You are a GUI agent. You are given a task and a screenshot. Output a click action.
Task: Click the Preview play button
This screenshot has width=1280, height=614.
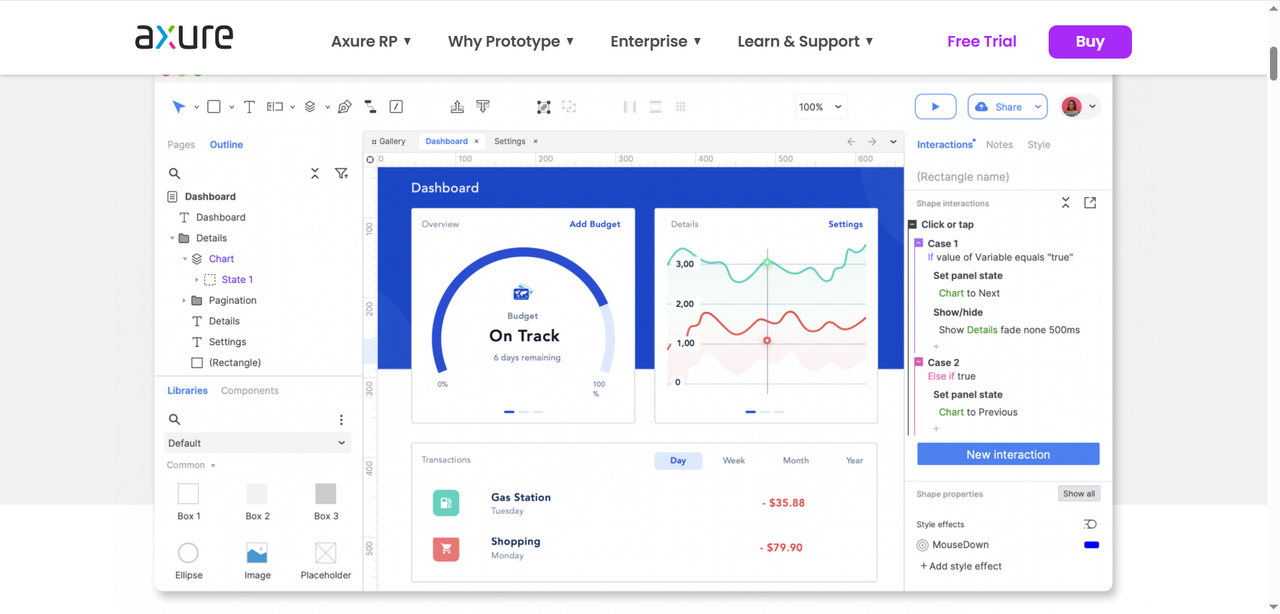tap(936, 107)
